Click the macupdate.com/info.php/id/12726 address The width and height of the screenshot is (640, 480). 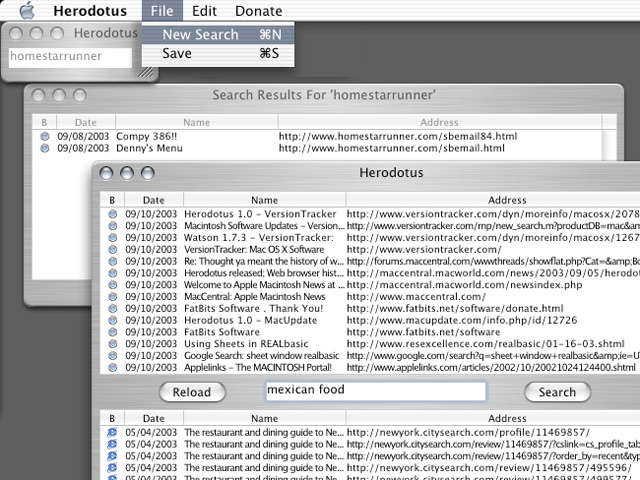(462, 320)
